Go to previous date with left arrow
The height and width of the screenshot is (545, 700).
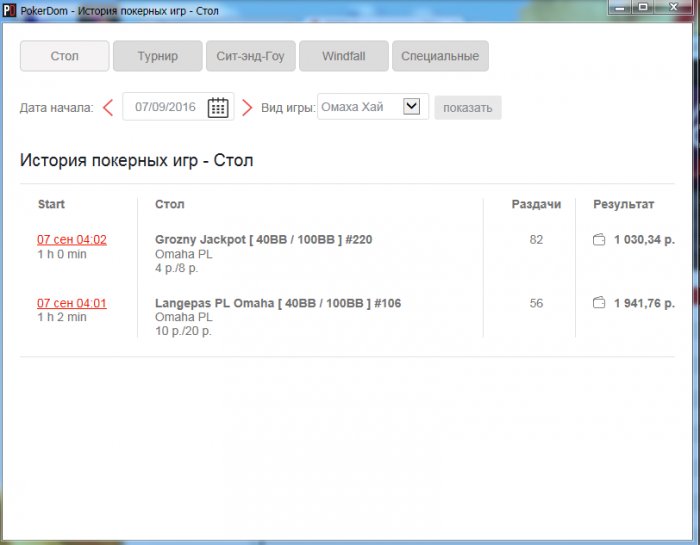coord(108,108)
